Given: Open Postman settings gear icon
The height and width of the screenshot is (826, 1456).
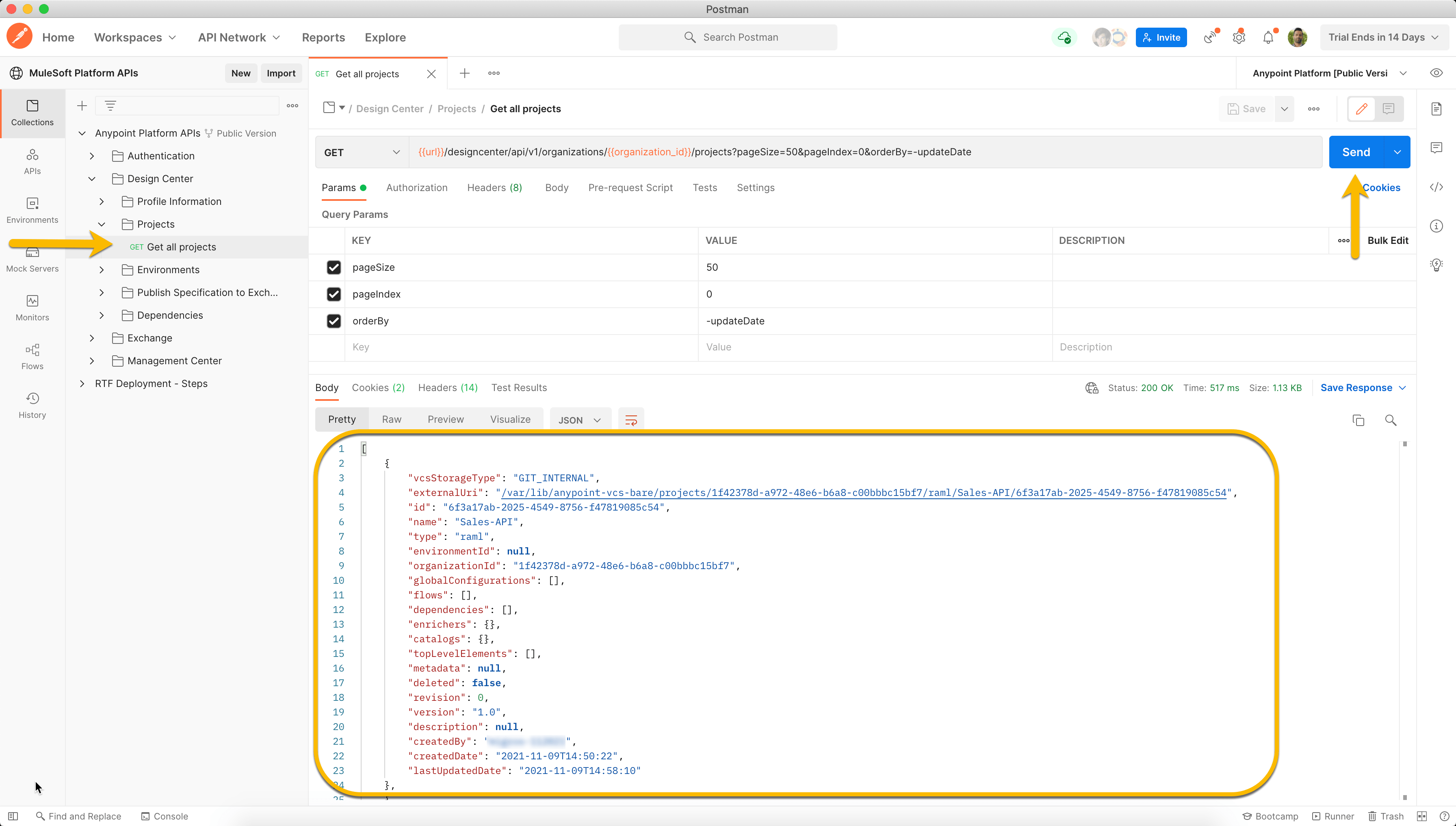Looking at the screenshot, I should coord(1239,37).
